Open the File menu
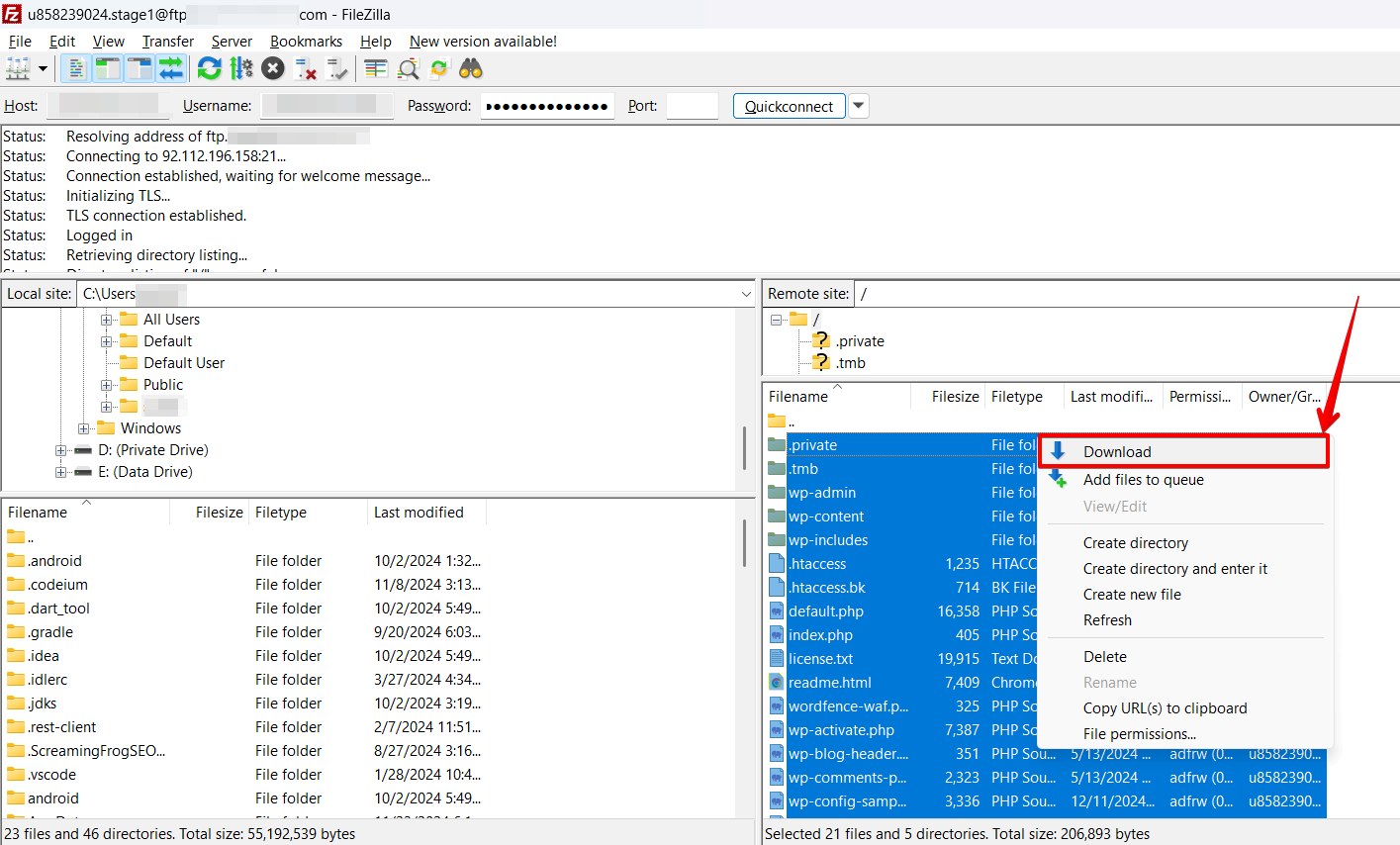This screenshot has width=1400, height=845. coord(20,42)
